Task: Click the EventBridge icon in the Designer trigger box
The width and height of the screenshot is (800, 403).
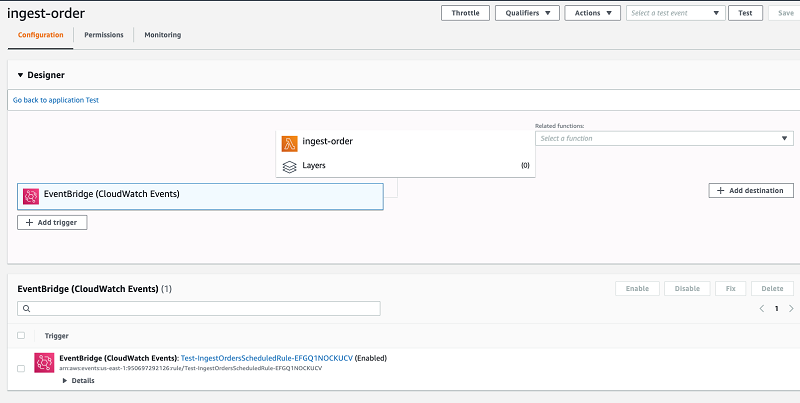Action: [31, 196]
